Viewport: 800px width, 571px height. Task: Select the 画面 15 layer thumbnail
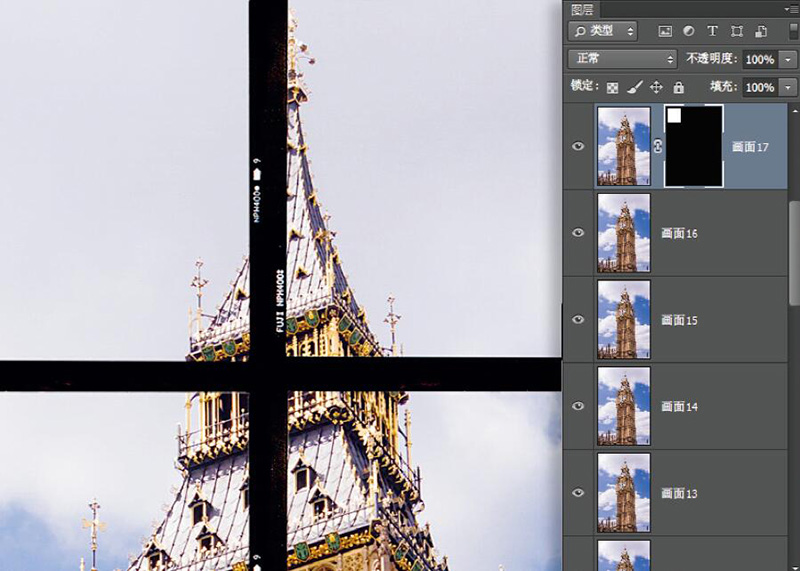[x=623, y=319]
